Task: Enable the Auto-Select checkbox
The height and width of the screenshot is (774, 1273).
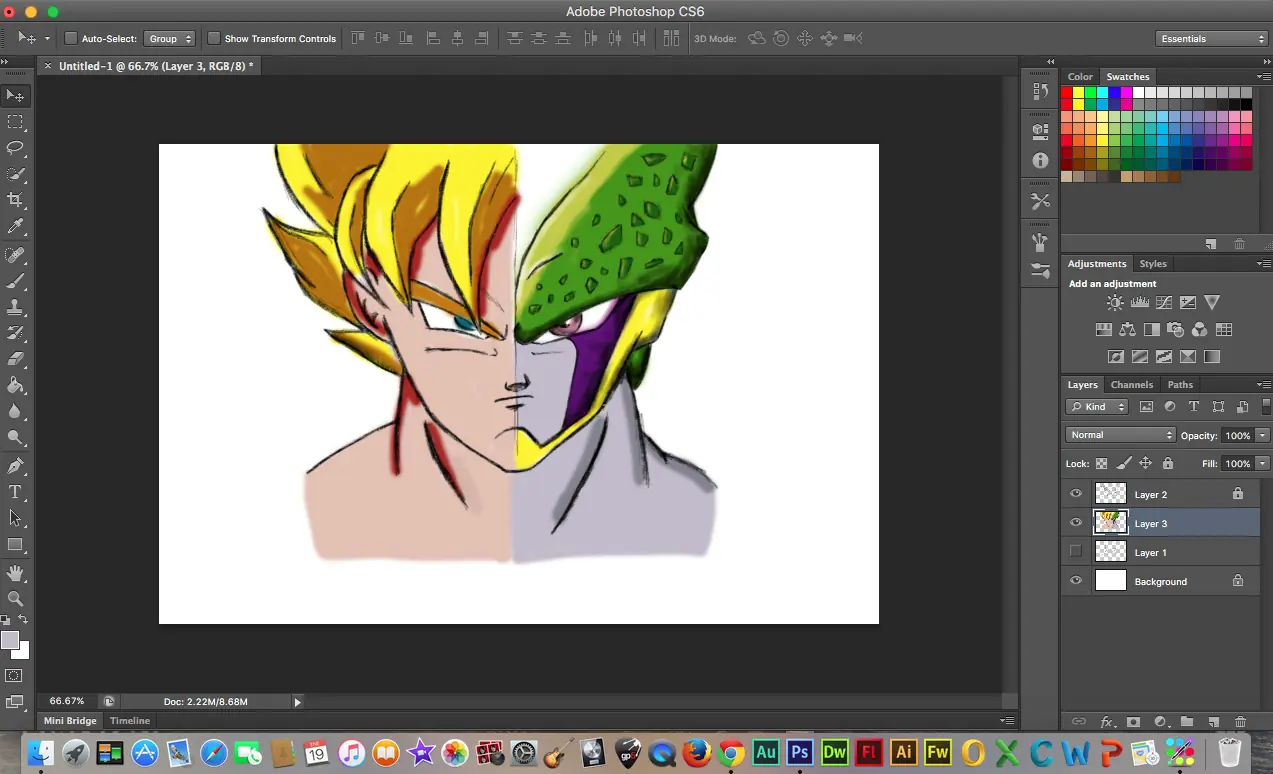Action: pos(71,38)
